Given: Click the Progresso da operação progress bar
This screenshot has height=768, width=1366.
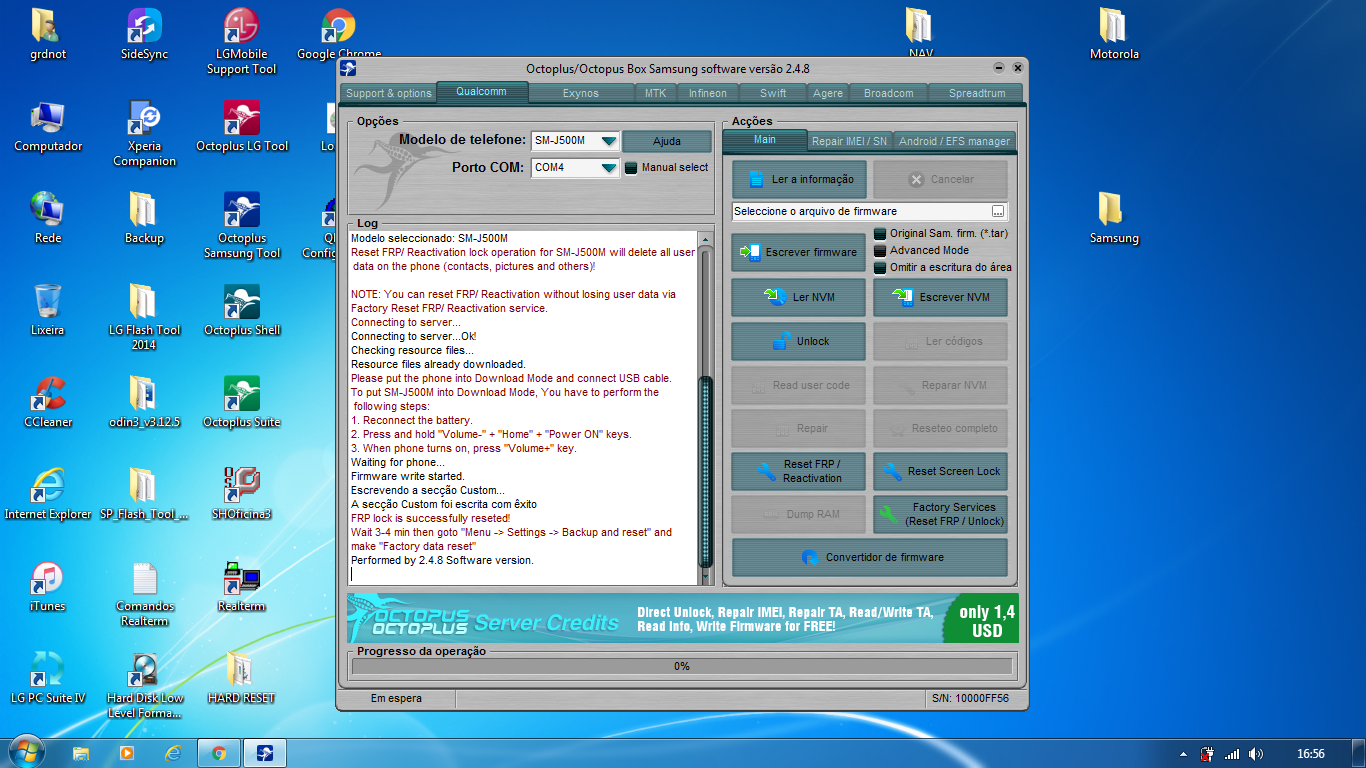Looking at the screenshot, I should point(681,666).
